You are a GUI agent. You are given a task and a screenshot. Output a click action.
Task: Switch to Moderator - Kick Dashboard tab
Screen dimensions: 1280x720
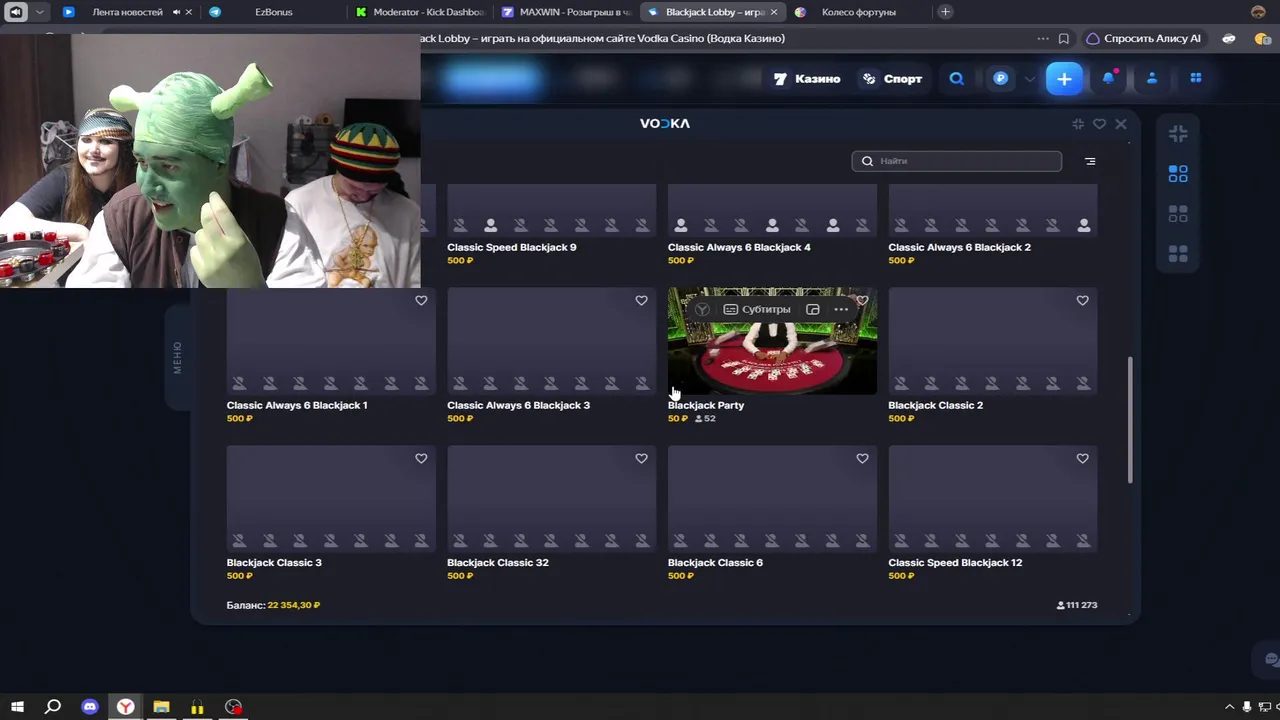coord(420,12)
